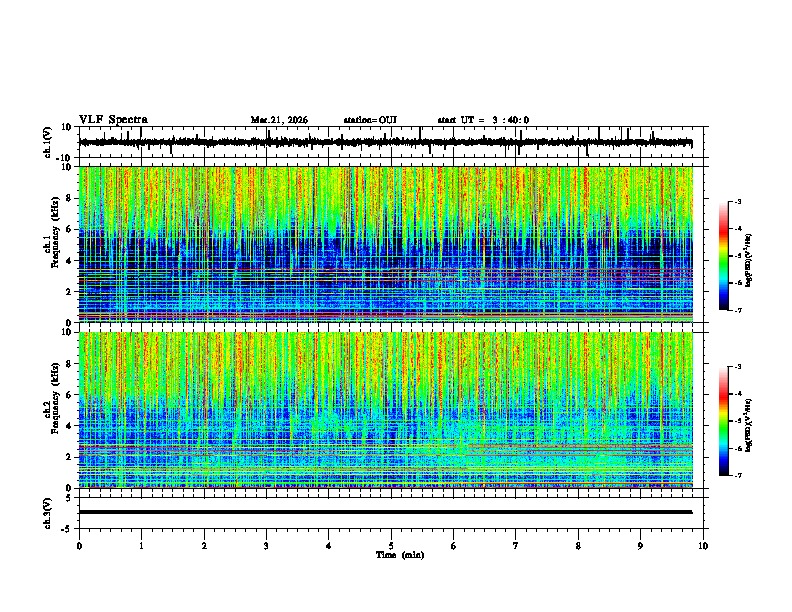Click the time axis tick label "9"

[x=640, y=546]
